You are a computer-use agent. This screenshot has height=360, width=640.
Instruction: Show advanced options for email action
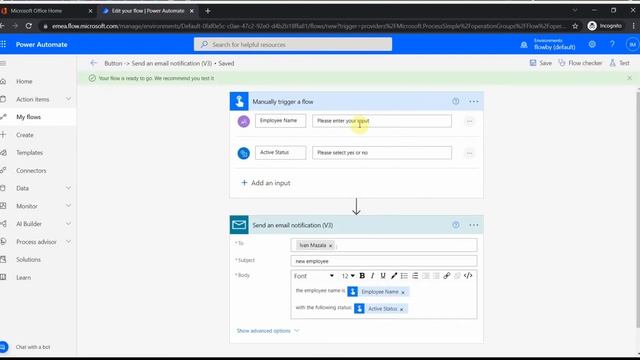[x=268, y=331]
